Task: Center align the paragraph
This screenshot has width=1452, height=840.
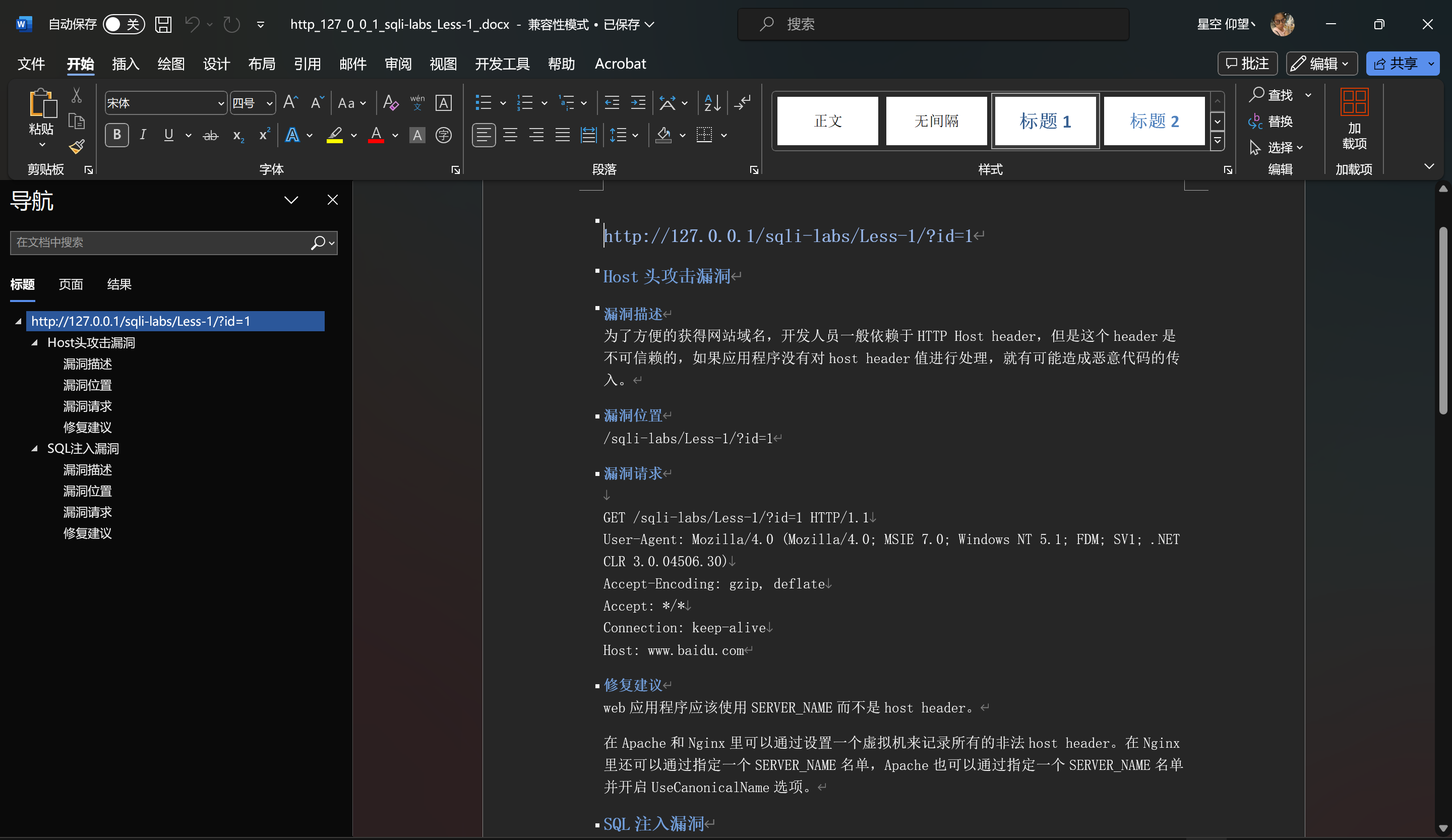Action: pyautogui.click(x=510, y=136)
